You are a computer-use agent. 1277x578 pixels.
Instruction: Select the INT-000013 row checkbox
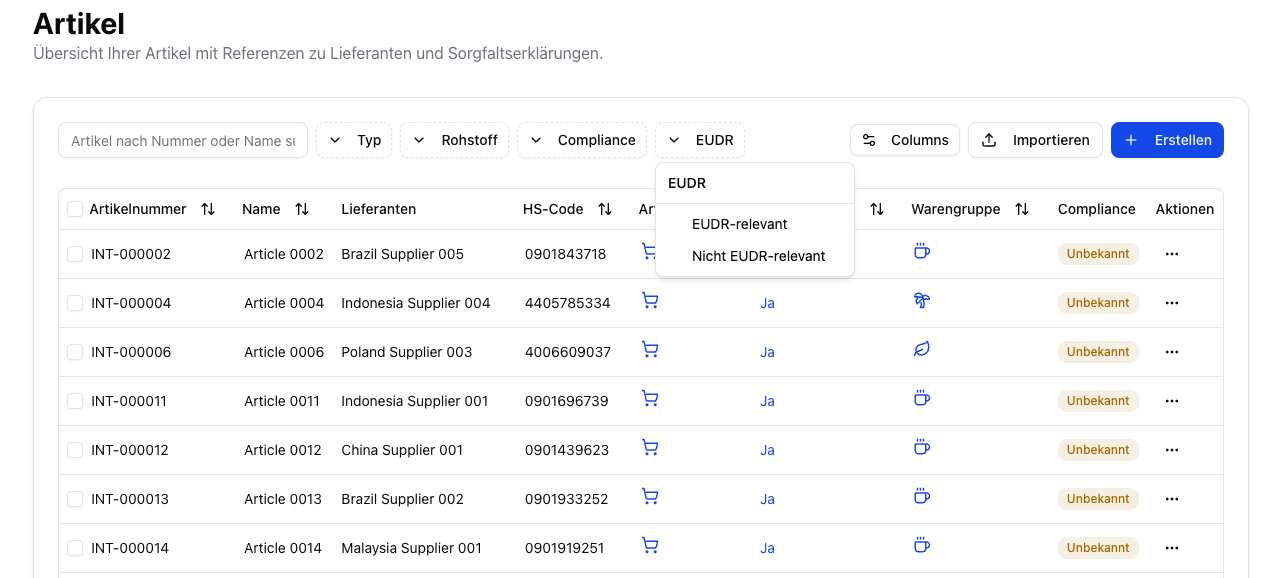[75, 499]
